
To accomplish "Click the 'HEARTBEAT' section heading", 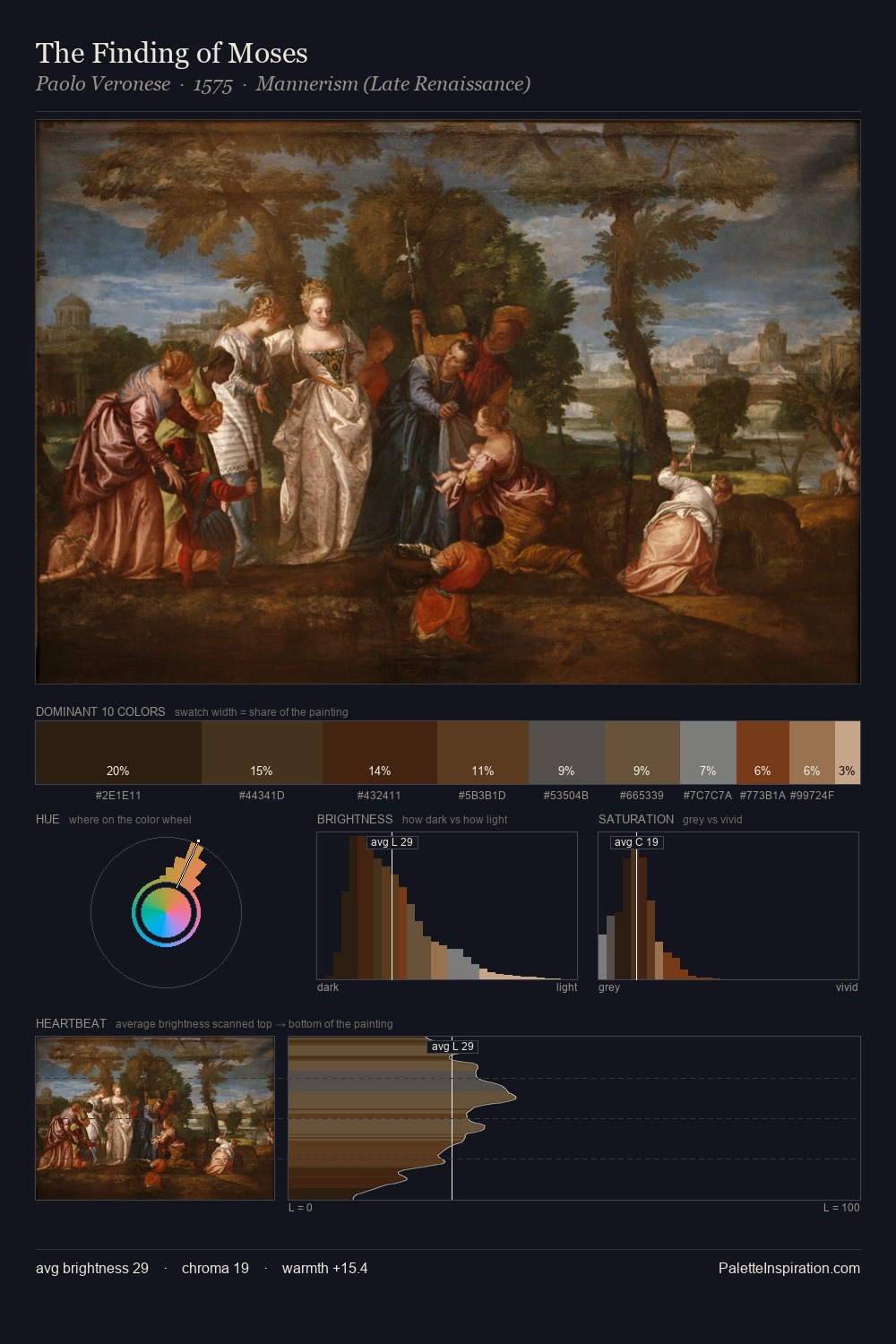I will tap(71, 1023).
